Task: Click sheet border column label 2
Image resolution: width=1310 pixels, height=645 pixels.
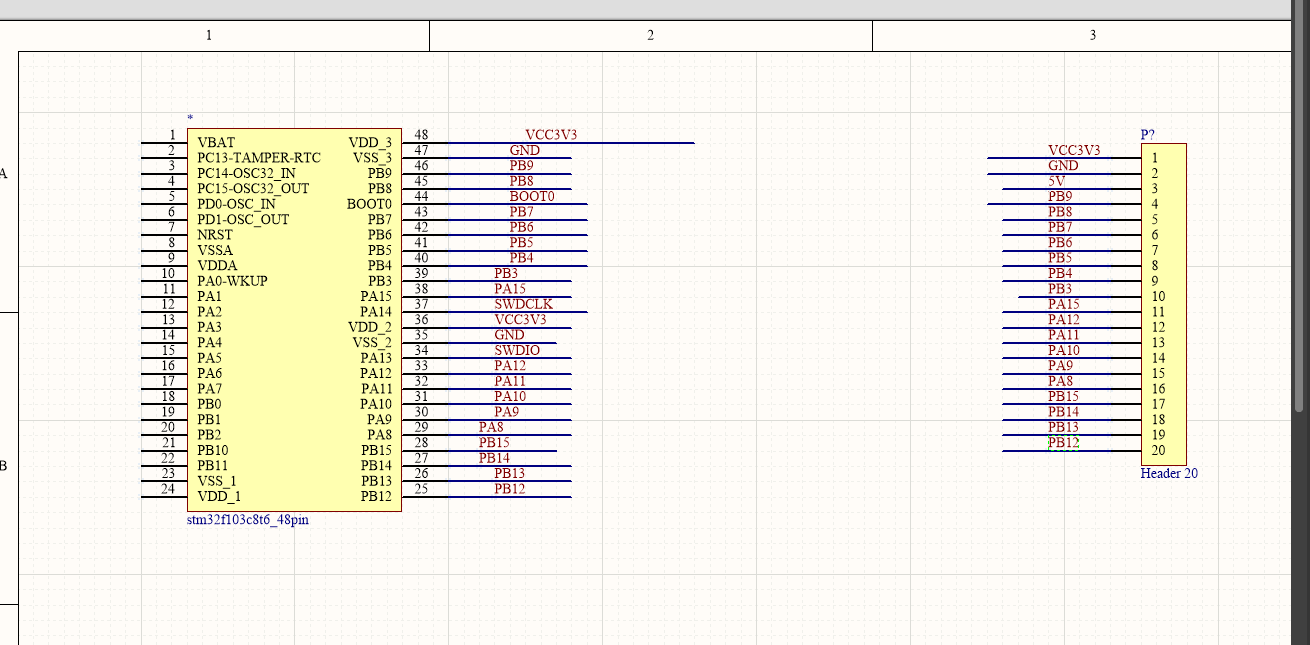Action: (x=651, y=35)
